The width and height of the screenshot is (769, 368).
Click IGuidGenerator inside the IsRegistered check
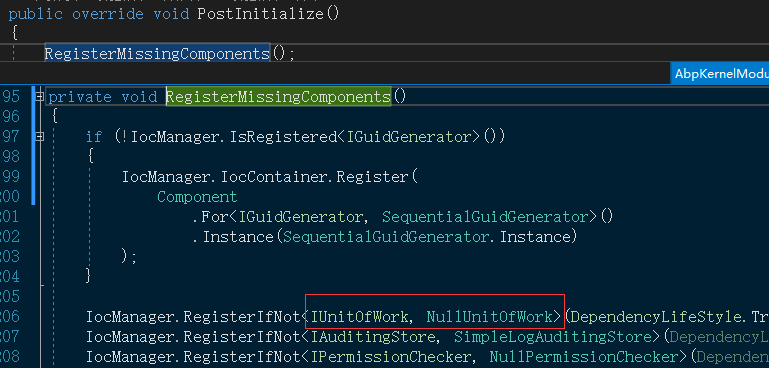pos(409,136)
